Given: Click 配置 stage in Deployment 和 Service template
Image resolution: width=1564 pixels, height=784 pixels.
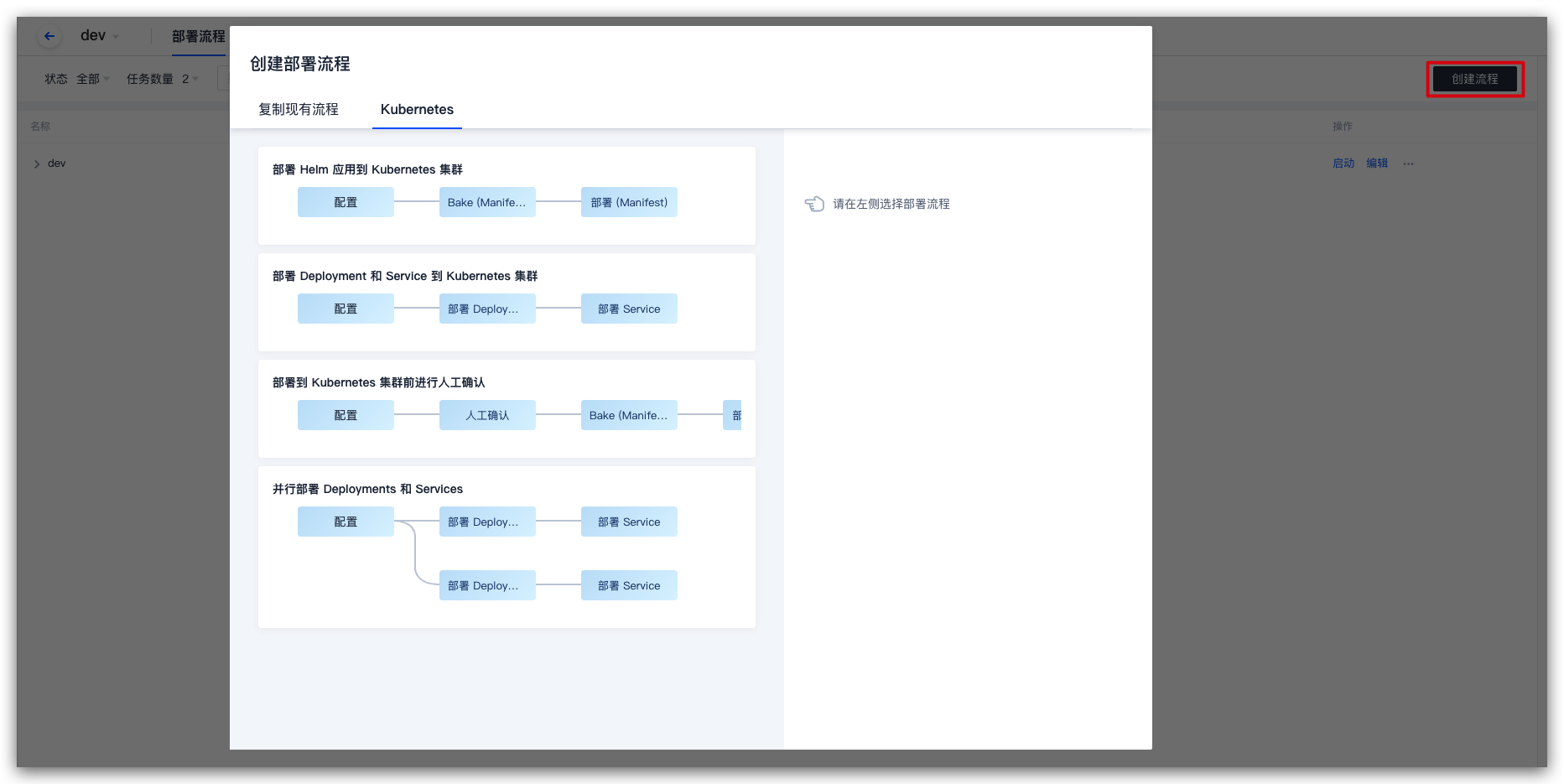Looking at the screenshot, I should 346,309.
